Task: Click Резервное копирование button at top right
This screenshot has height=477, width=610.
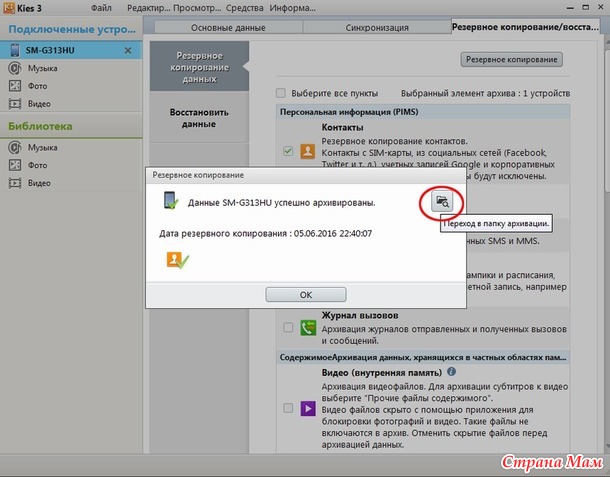Action: (x=512, y=60)
